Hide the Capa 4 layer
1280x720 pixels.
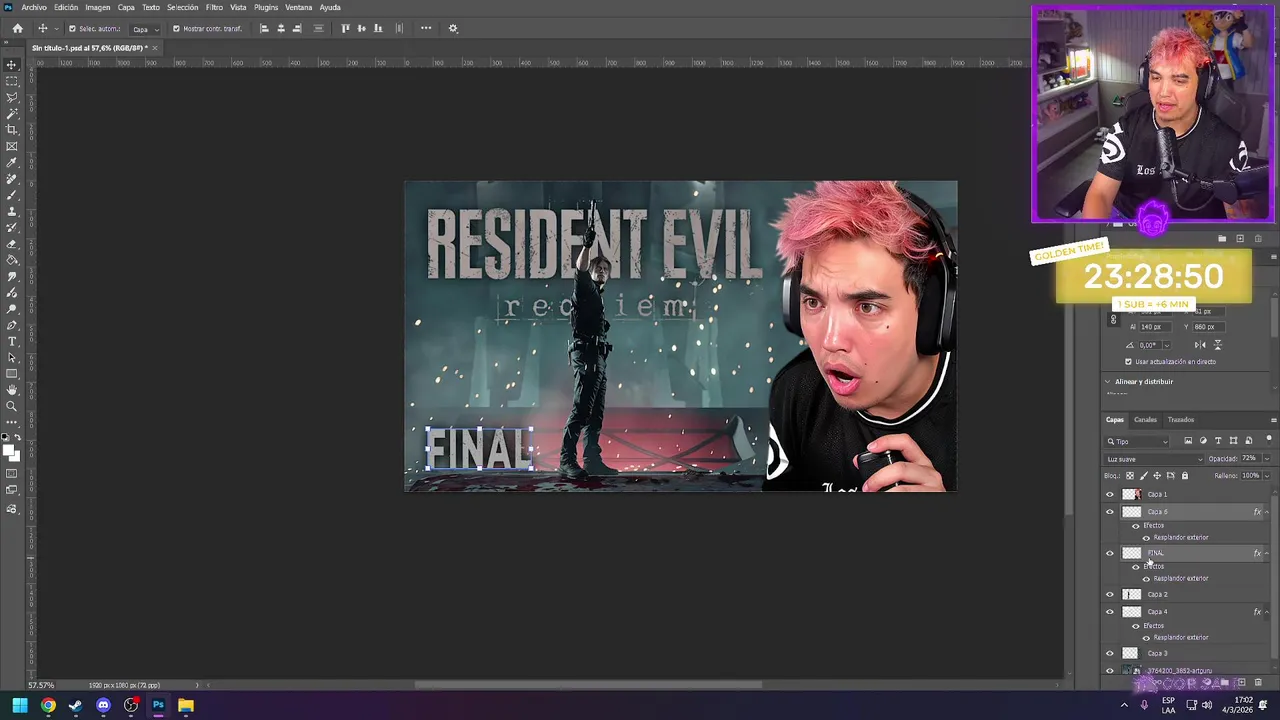1109,612
